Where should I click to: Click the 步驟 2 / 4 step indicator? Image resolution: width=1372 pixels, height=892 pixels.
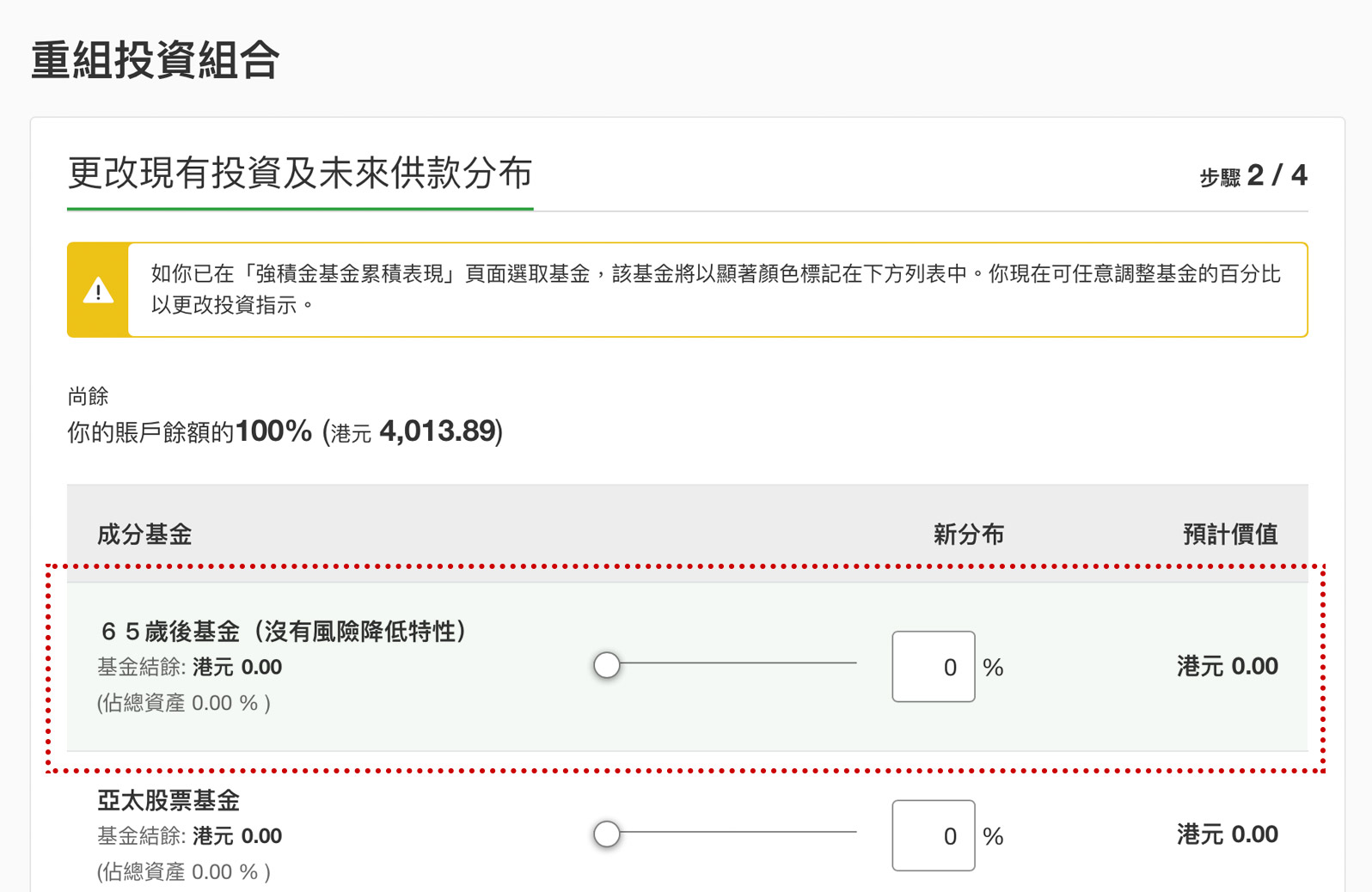pos(1253,175)
